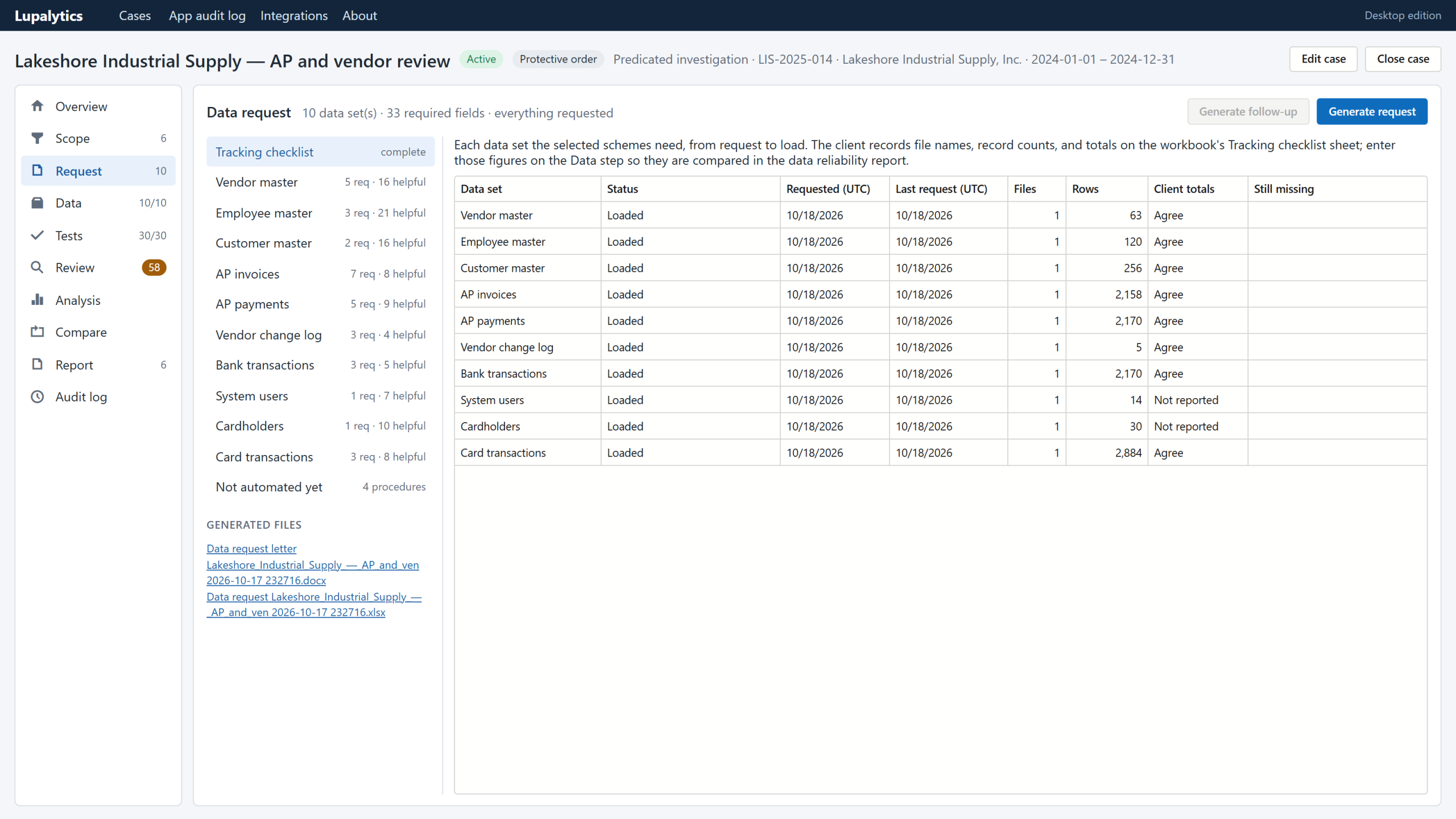Open the Data request letter link
This screenshot has height=819, width=1456.
[x=251, y=549]
